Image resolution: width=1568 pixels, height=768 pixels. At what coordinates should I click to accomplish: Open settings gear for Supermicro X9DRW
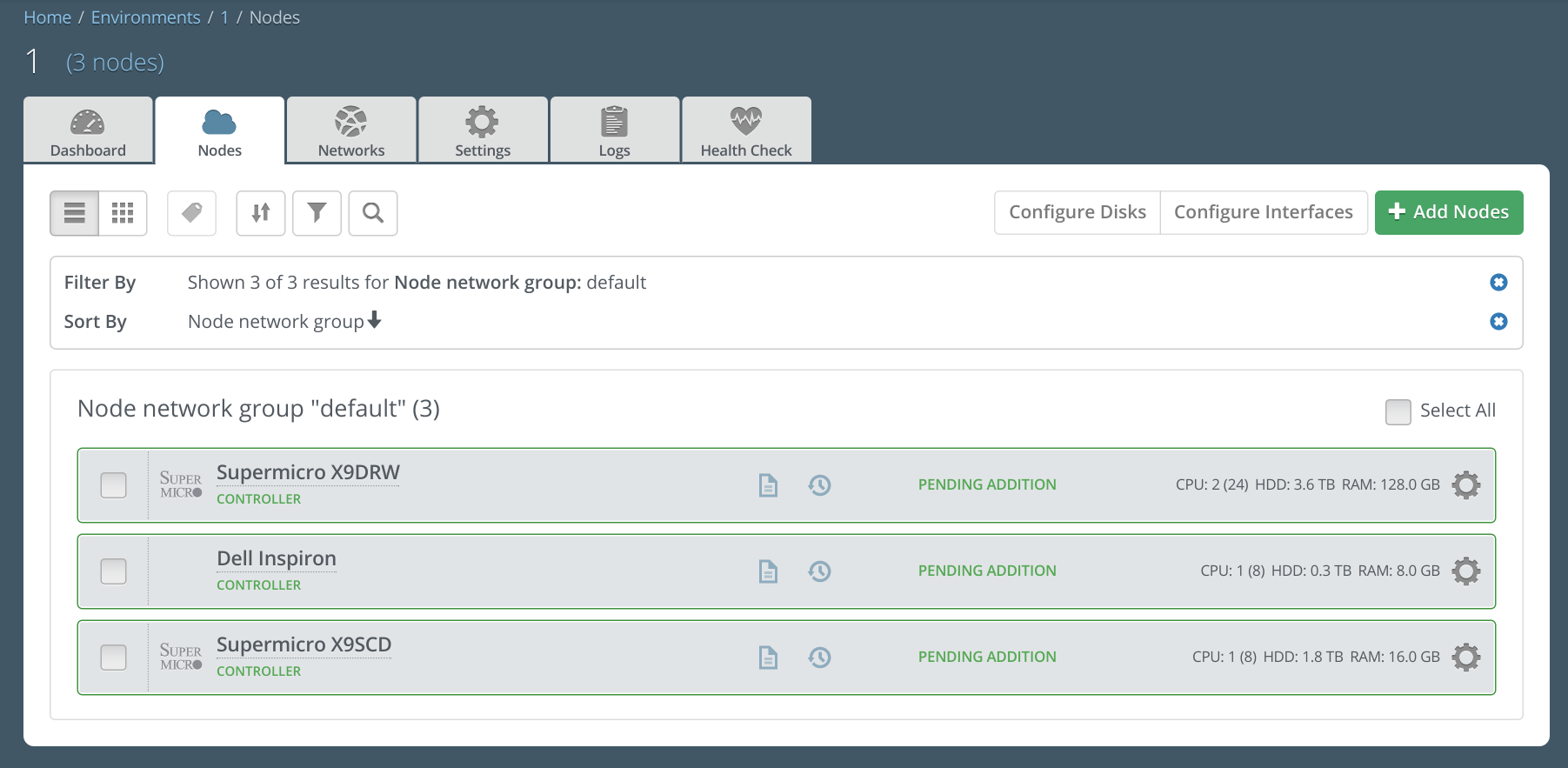[1465, 485]
